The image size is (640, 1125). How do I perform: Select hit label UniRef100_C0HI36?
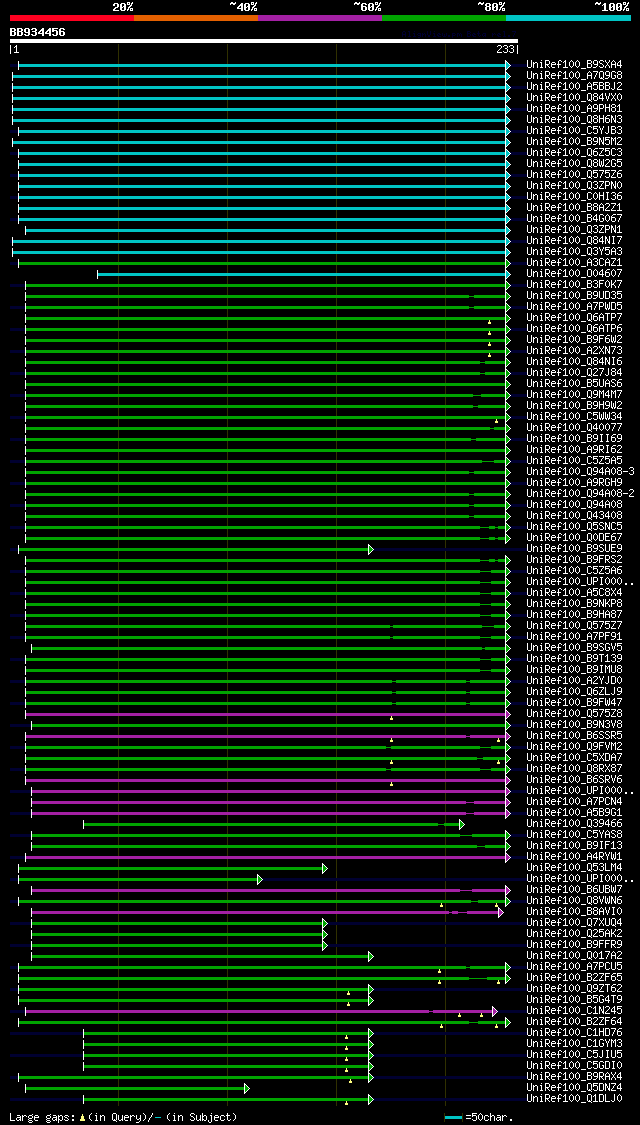[x=574, y=197]
